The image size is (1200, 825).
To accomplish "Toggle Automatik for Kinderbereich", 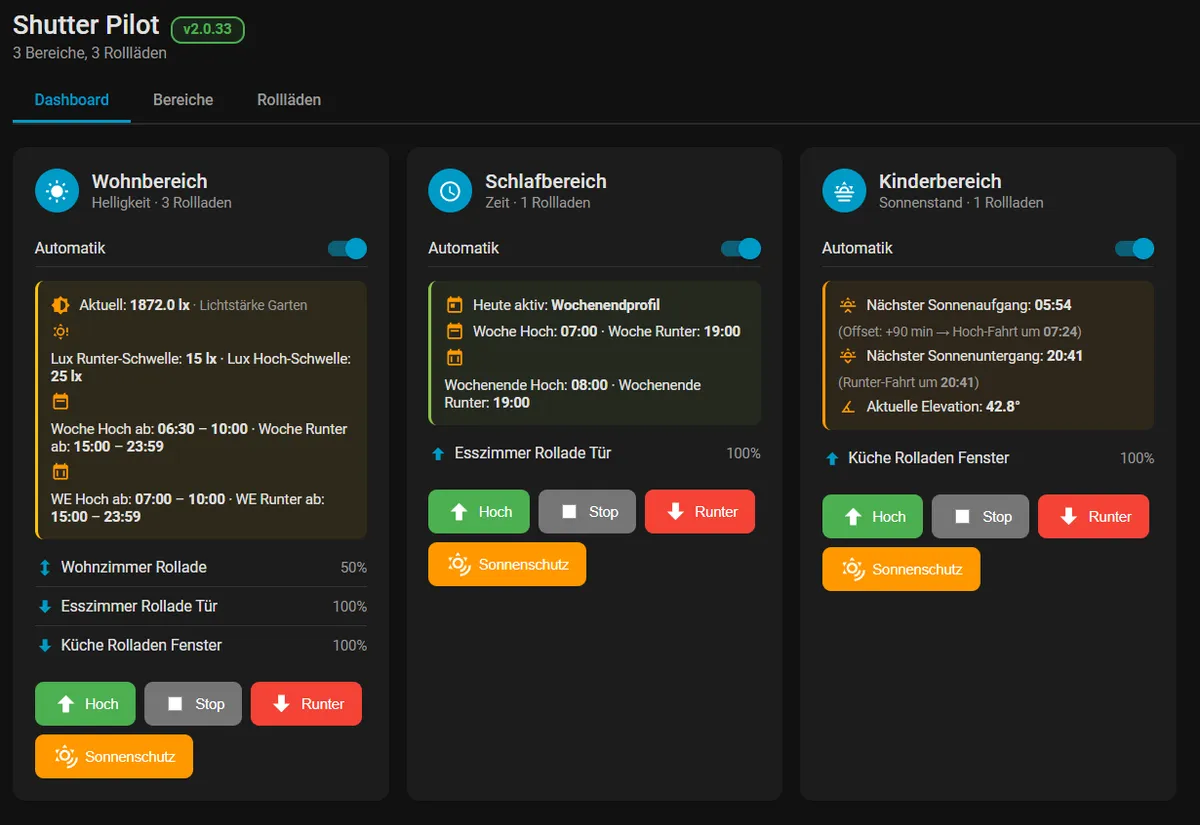I will pyautogui.click(x=1134, y=248).
